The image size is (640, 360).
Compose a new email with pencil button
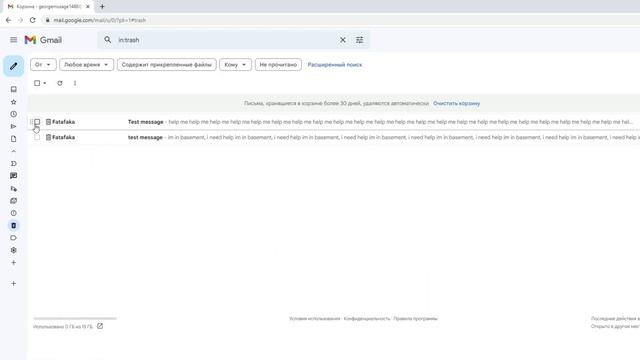[13, 66]
